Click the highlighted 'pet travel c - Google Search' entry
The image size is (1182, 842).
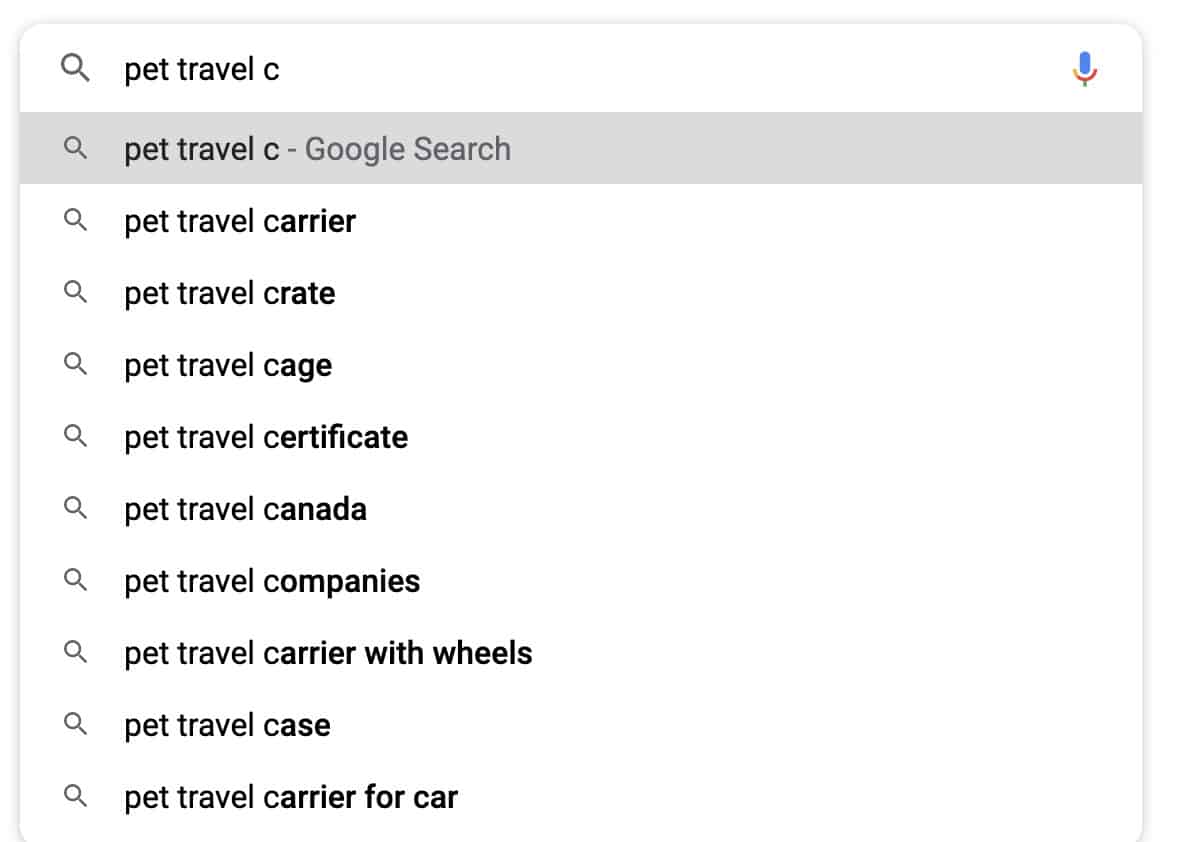tap(317, 149)
